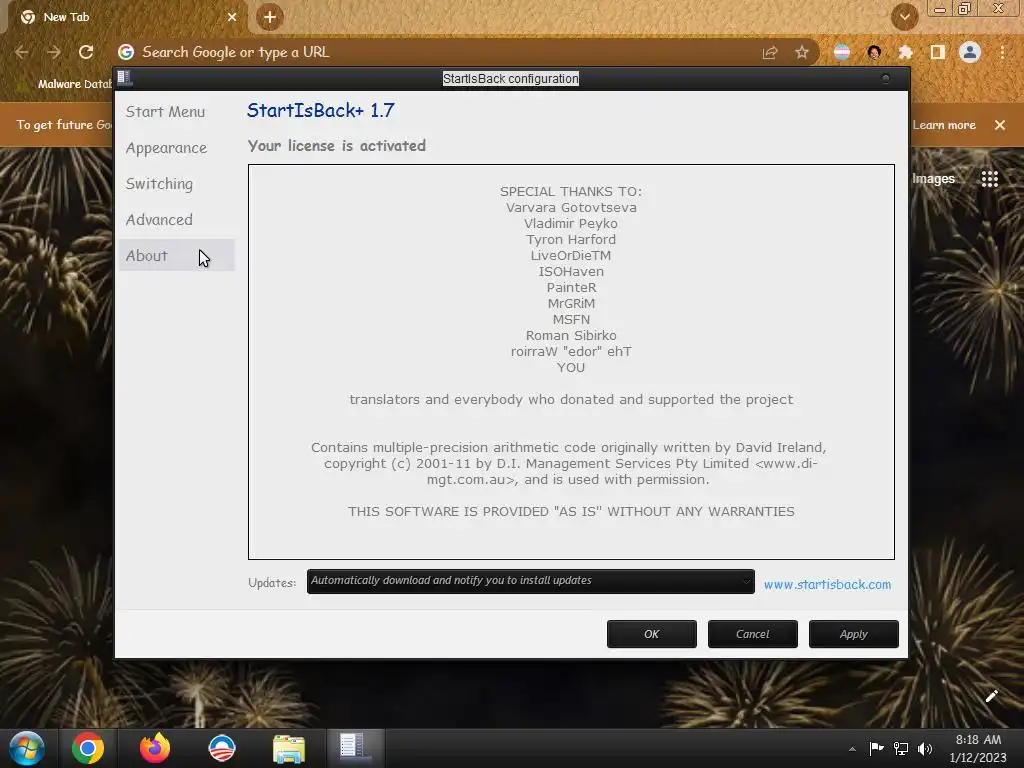Close the StartIsBack dialog via title bar button
The image size is (1024, 768).
click(x=886, y=78)
